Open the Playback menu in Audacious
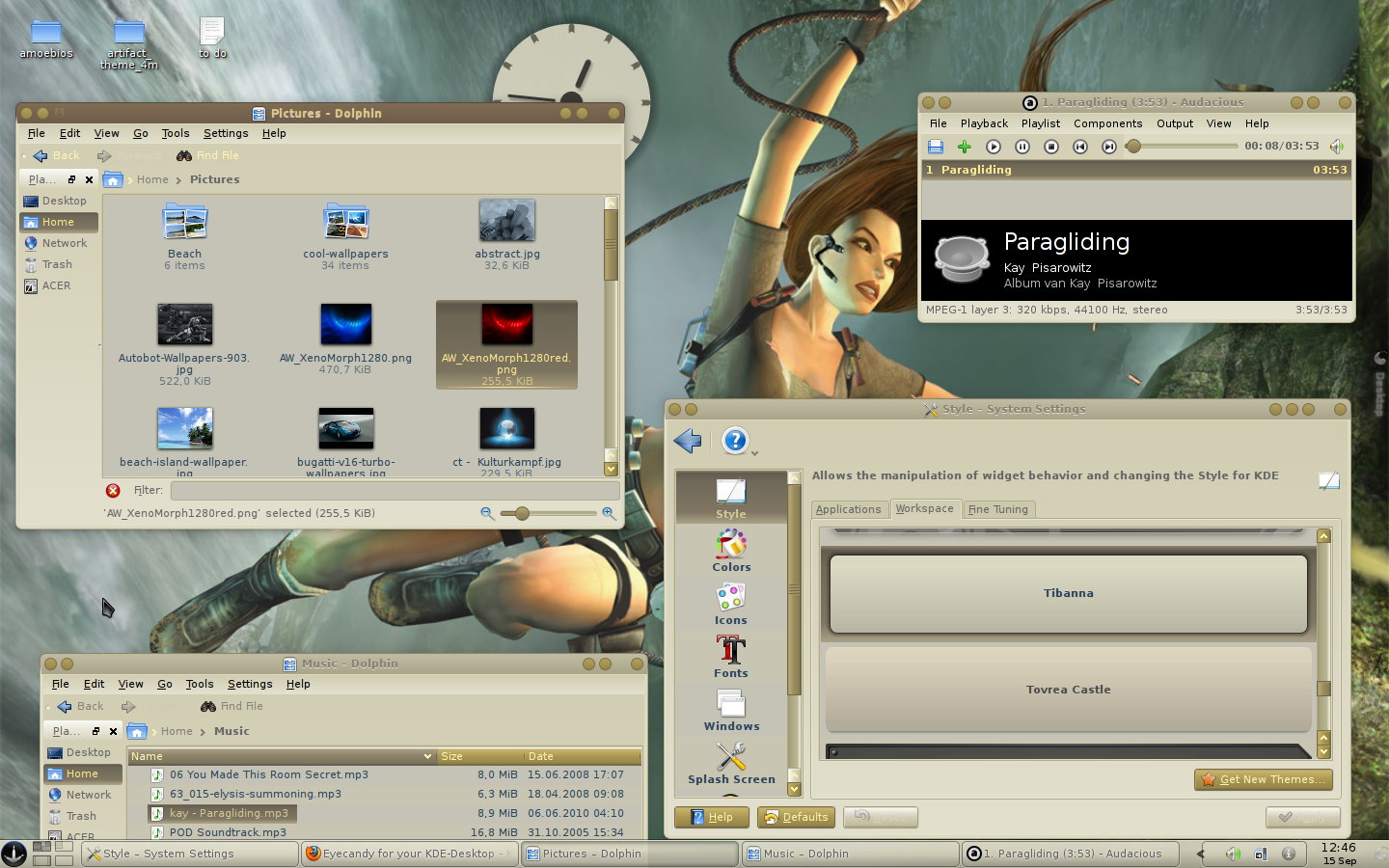This screenshot has height=868, width=1389. (984, 123)
